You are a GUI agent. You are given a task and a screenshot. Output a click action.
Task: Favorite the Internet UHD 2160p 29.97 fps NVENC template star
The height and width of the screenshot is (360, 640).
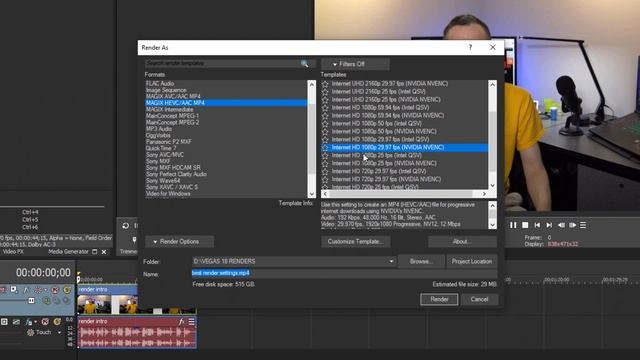click(x=325, y=84)
